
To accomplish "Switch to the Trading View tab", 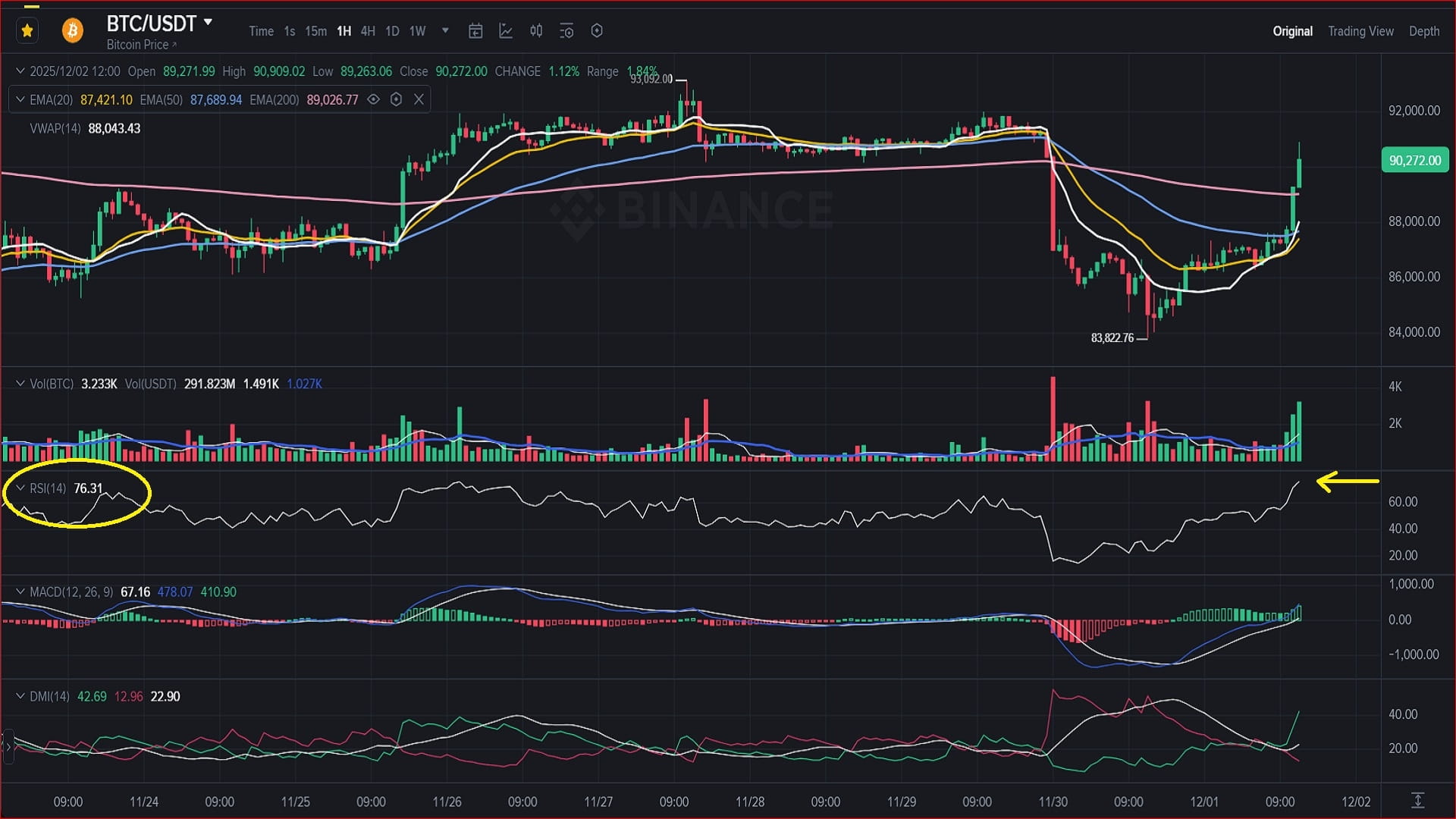I will pos(1360,31).
